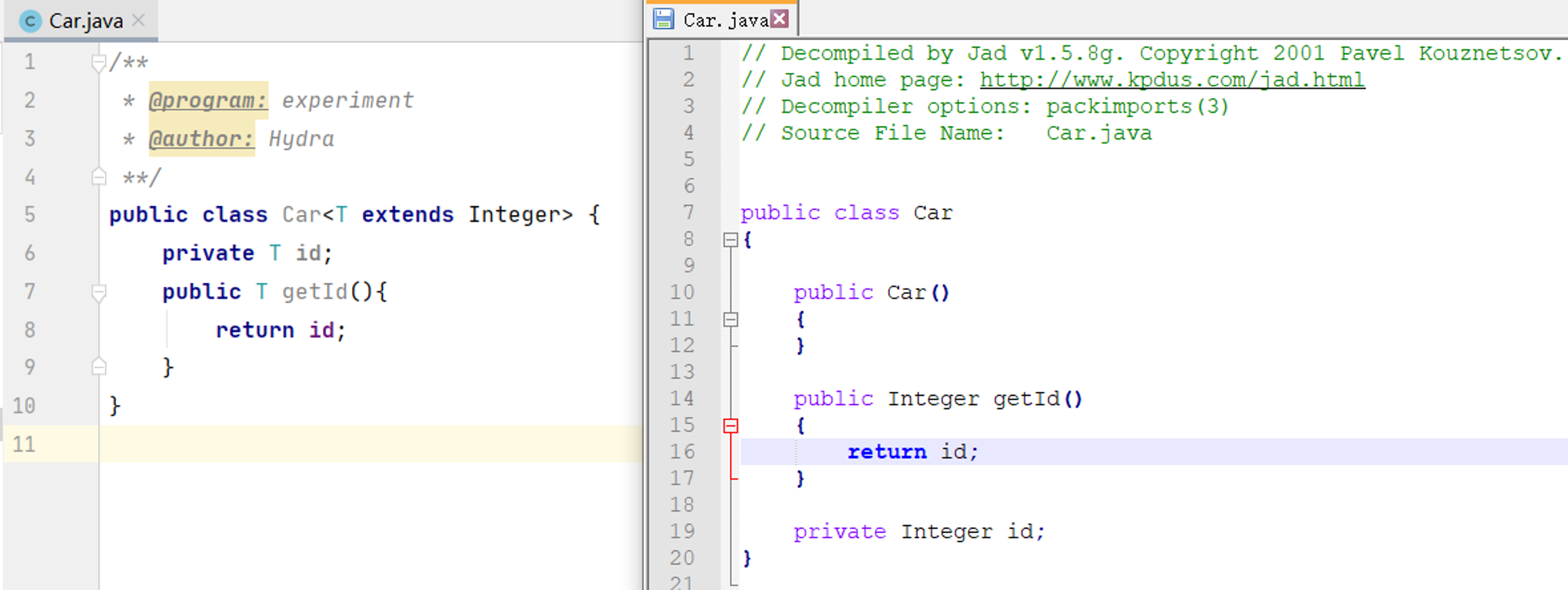Click 'public class Car' on right line 7
The height and width of the screenshot is (590, 1568).
(x=846, y=213)
